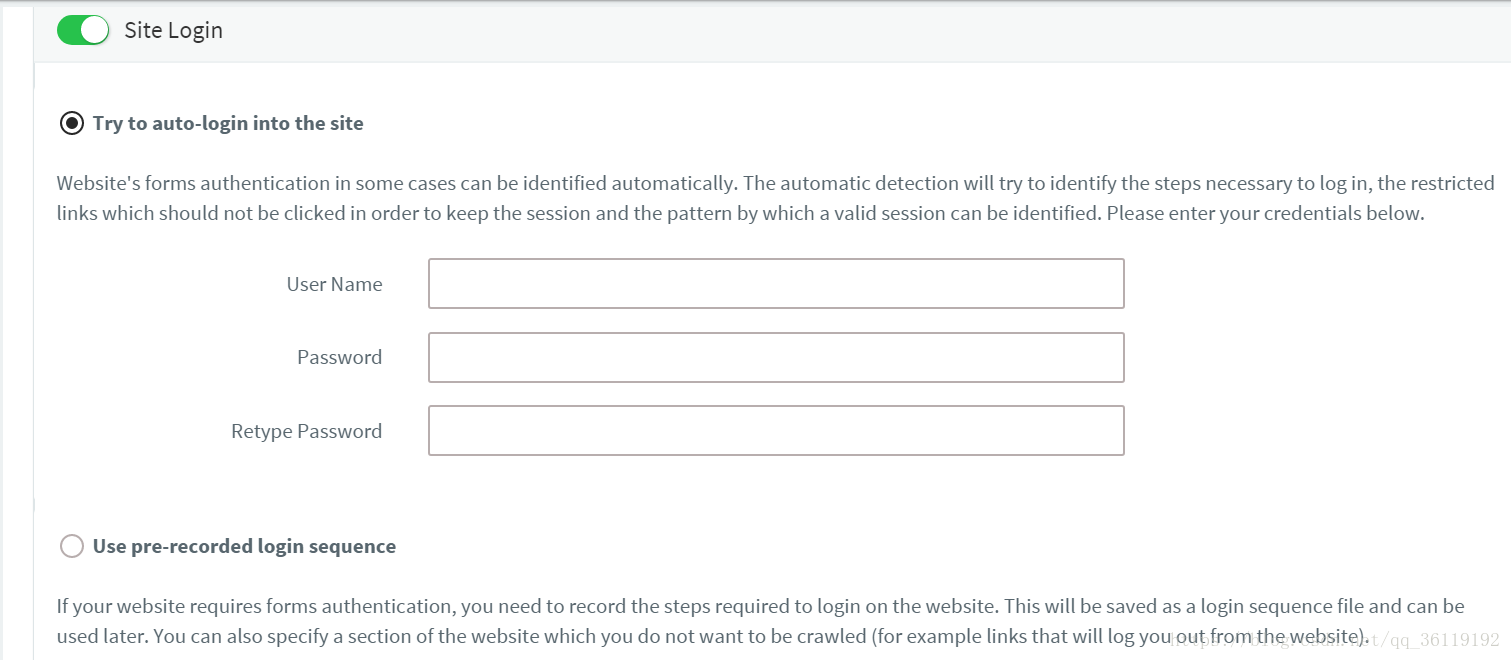Image resolution: width=1511 pixels, height=660 pixels.
Task: Select Use pre-recorded login sequence radio button
Action: pyautogui.click(x=71, y=546)
